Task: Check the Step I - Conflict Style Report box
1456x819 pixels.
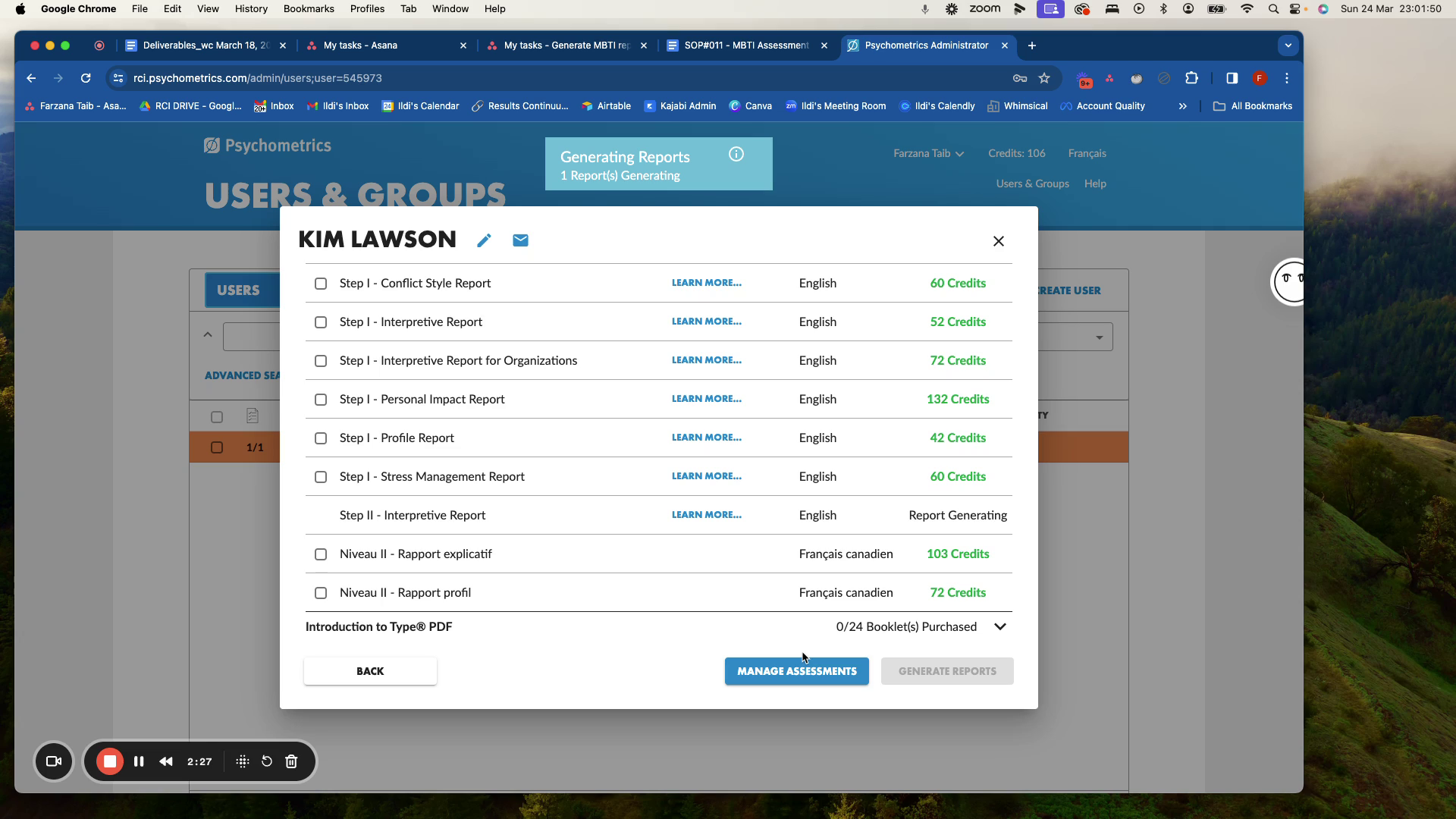Action: [x=321, y=284]
